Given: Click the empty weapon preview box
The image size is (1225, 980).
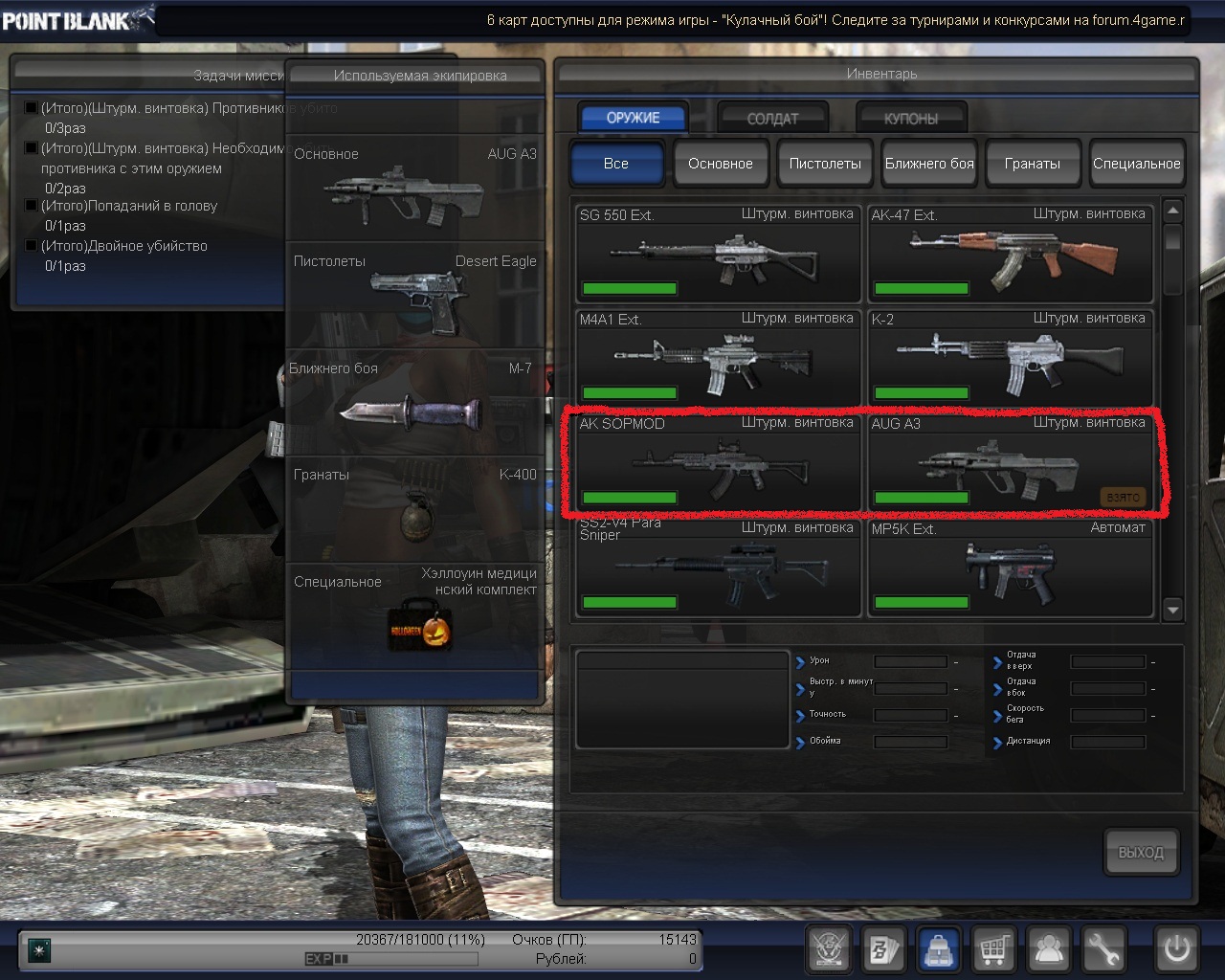Looking at the screenshot, I should click(681, 700).
